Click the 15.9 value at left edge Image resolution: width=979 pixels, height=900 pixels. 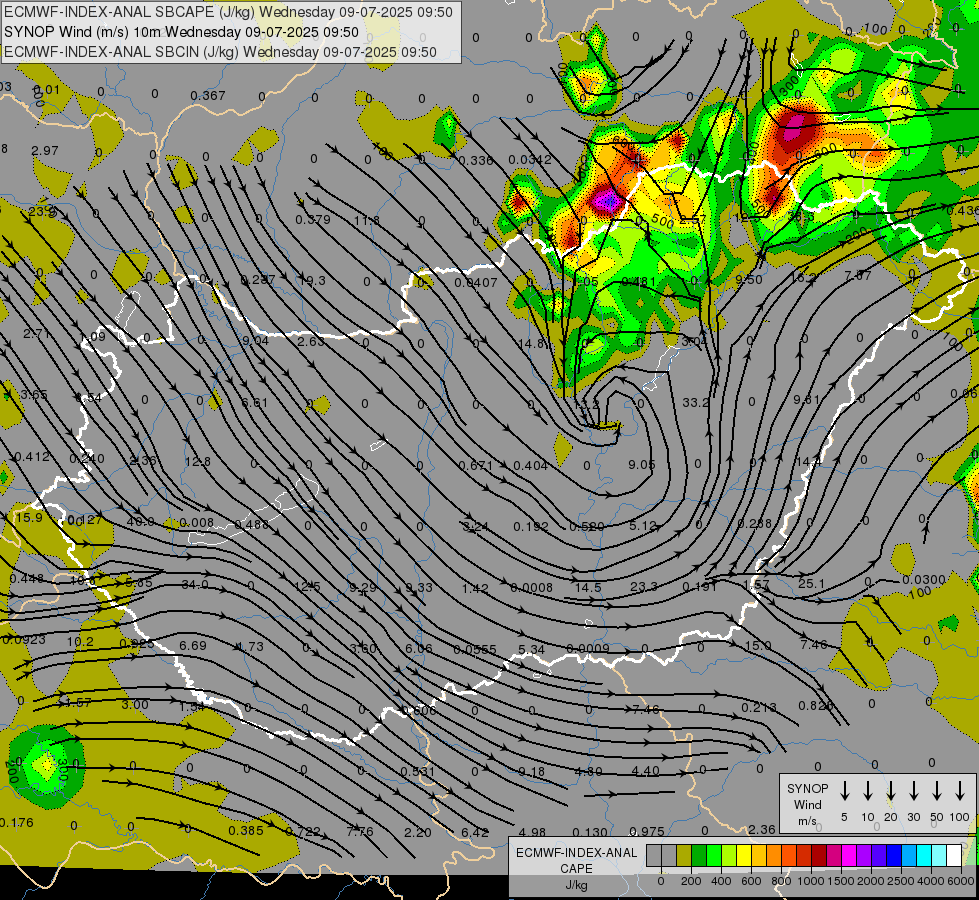pos(29,518)
